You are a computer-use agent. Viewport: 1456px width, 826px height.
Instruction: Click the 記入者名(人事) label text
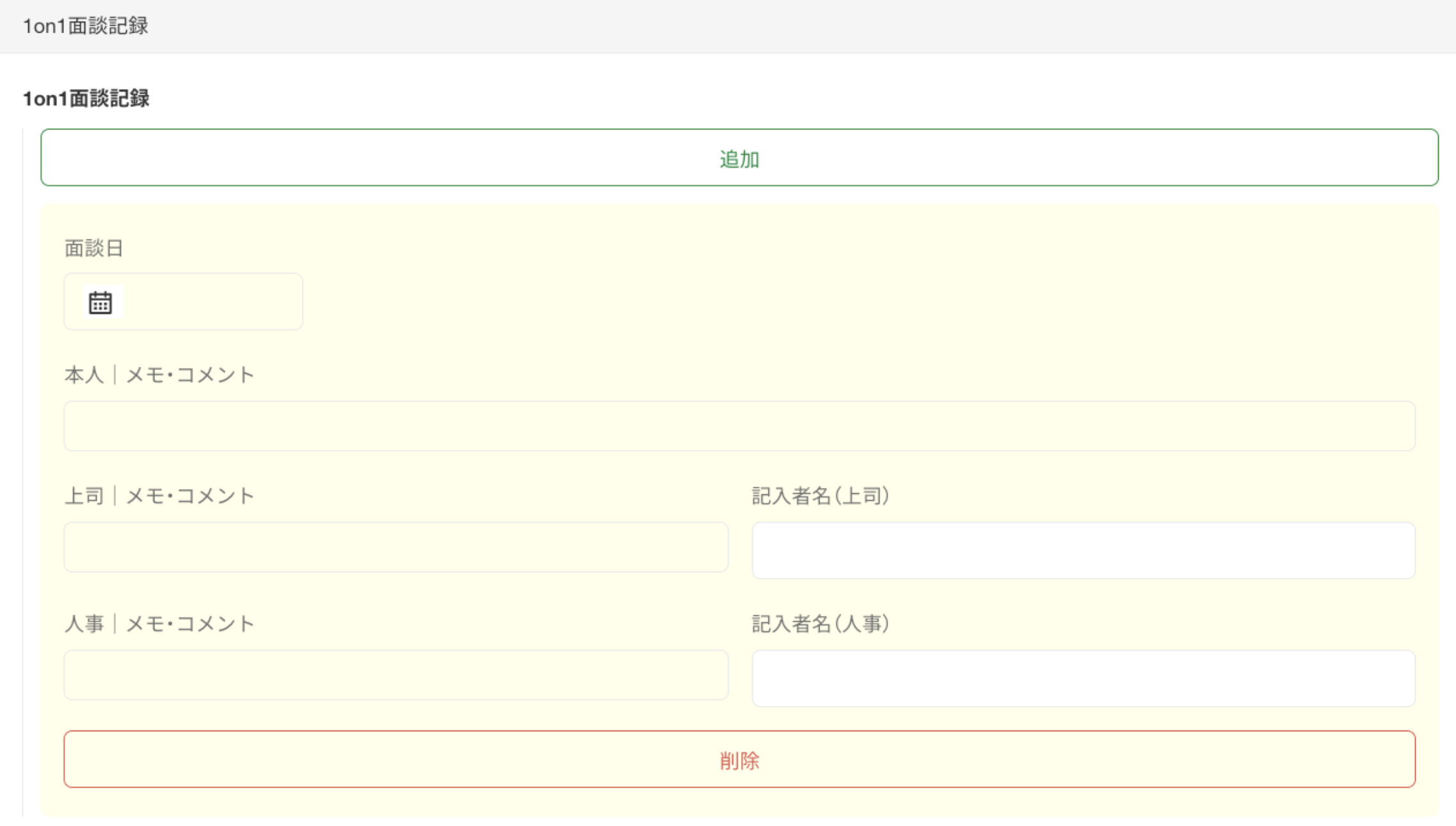click(x=820, y=624)
